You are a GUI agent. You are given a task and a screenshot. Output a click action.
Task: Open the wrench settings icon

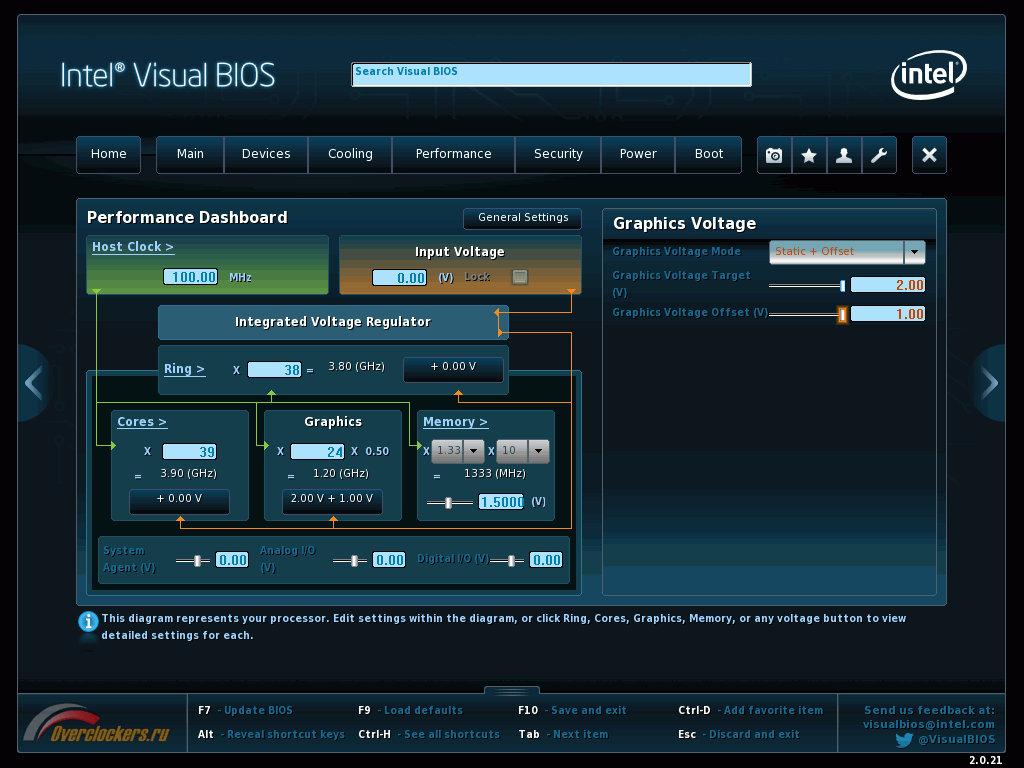pyautogui.click(x=879, y=155)
